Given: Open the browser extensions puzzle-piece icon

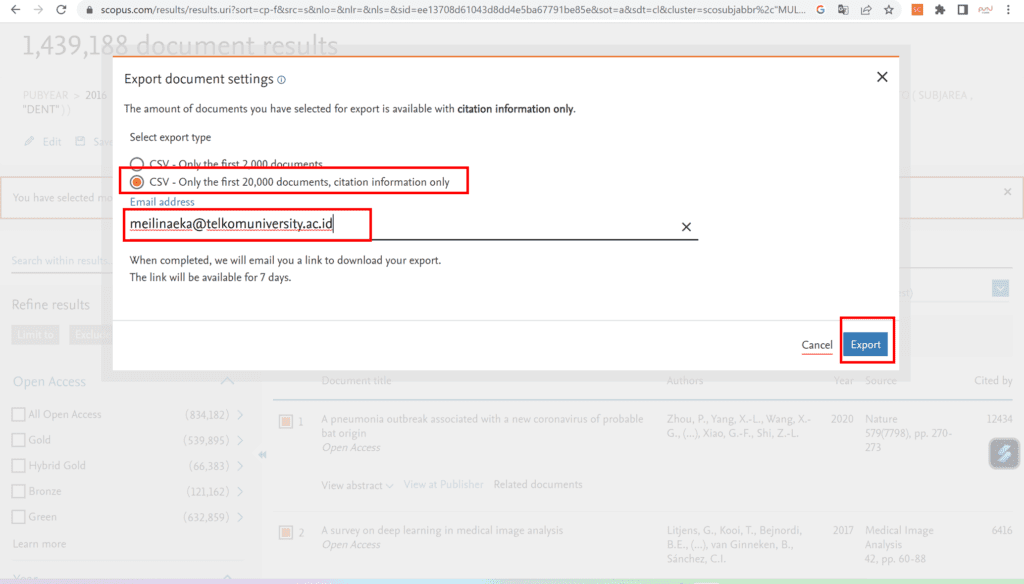Looking at the screenshot, I should coord(939,10).
